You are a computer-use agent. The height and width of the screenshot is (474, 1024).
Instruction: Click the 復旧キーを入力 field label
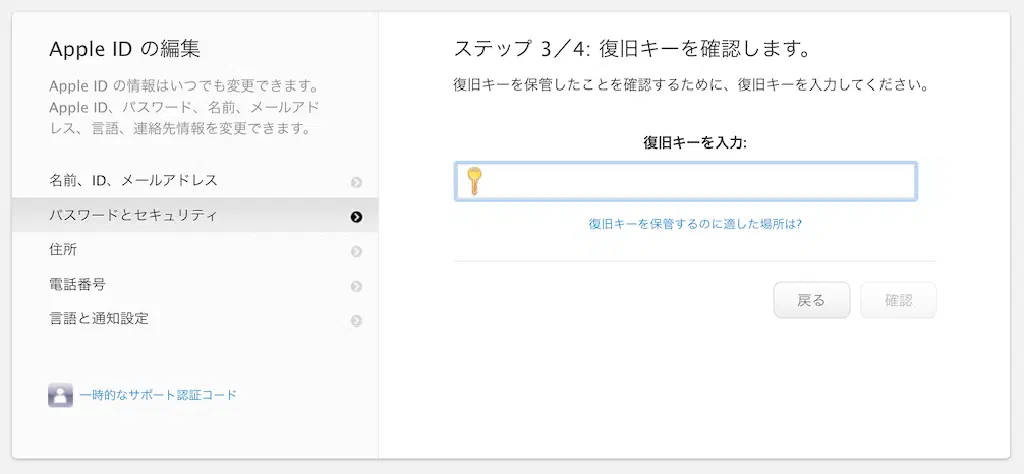(x=695, y=143)
